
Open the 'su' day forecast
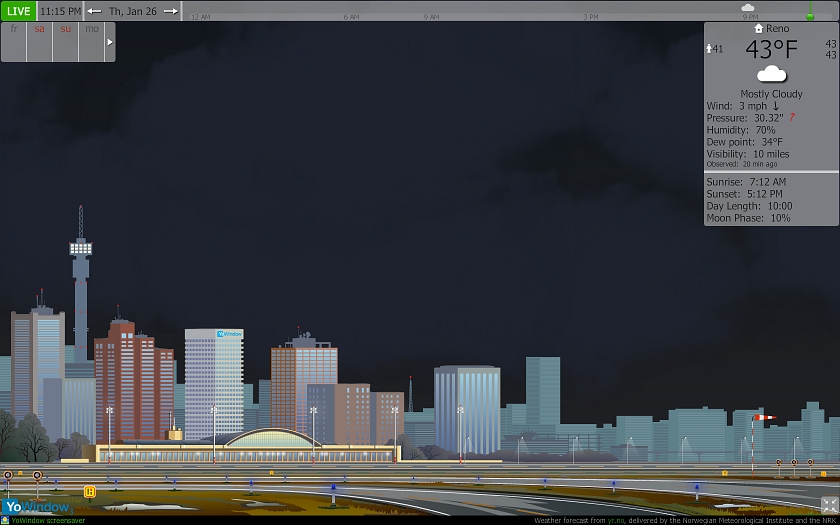pyautogui.click(x=66, y=30)
